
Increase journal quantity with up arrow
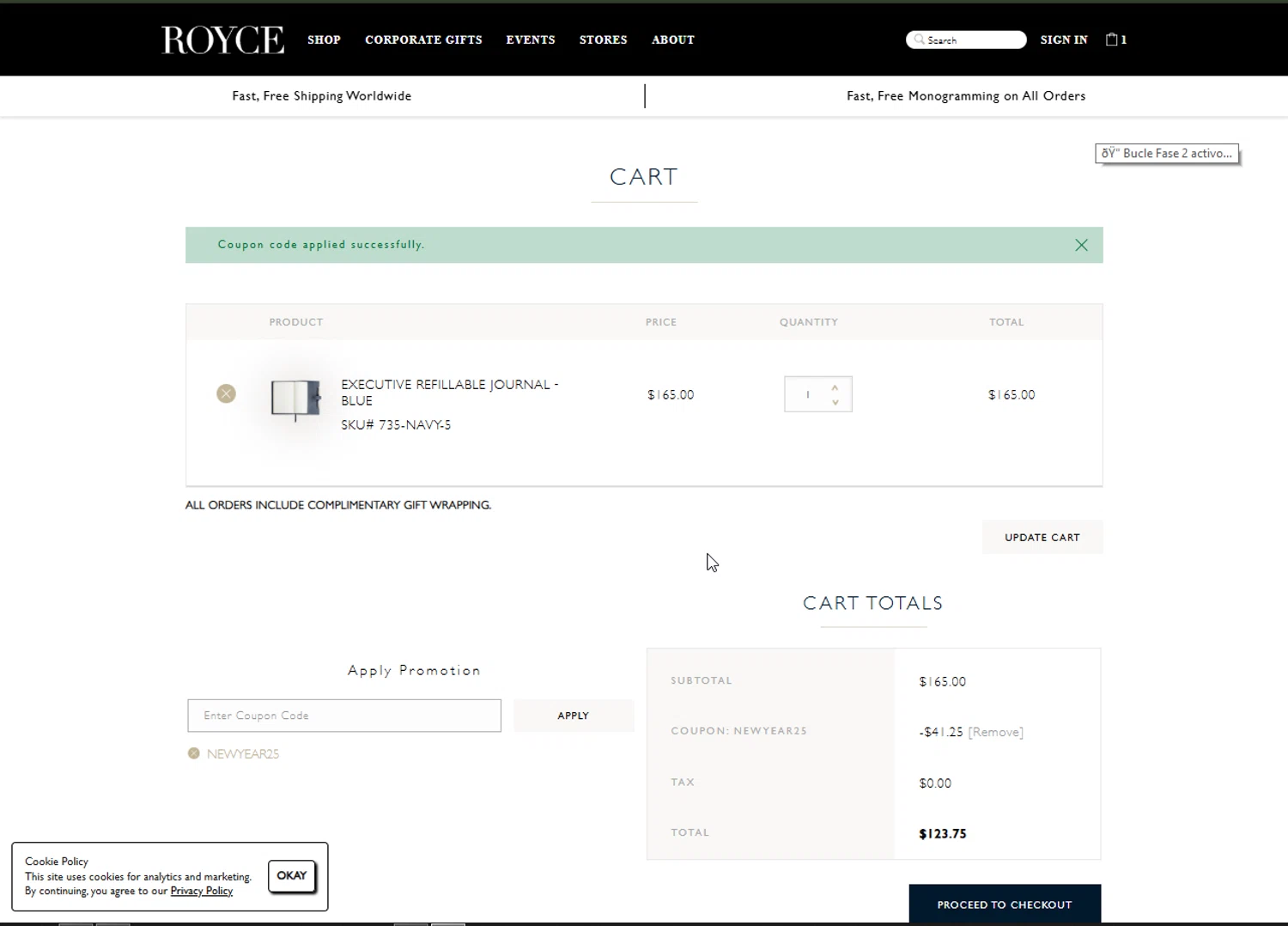[835, 387]
